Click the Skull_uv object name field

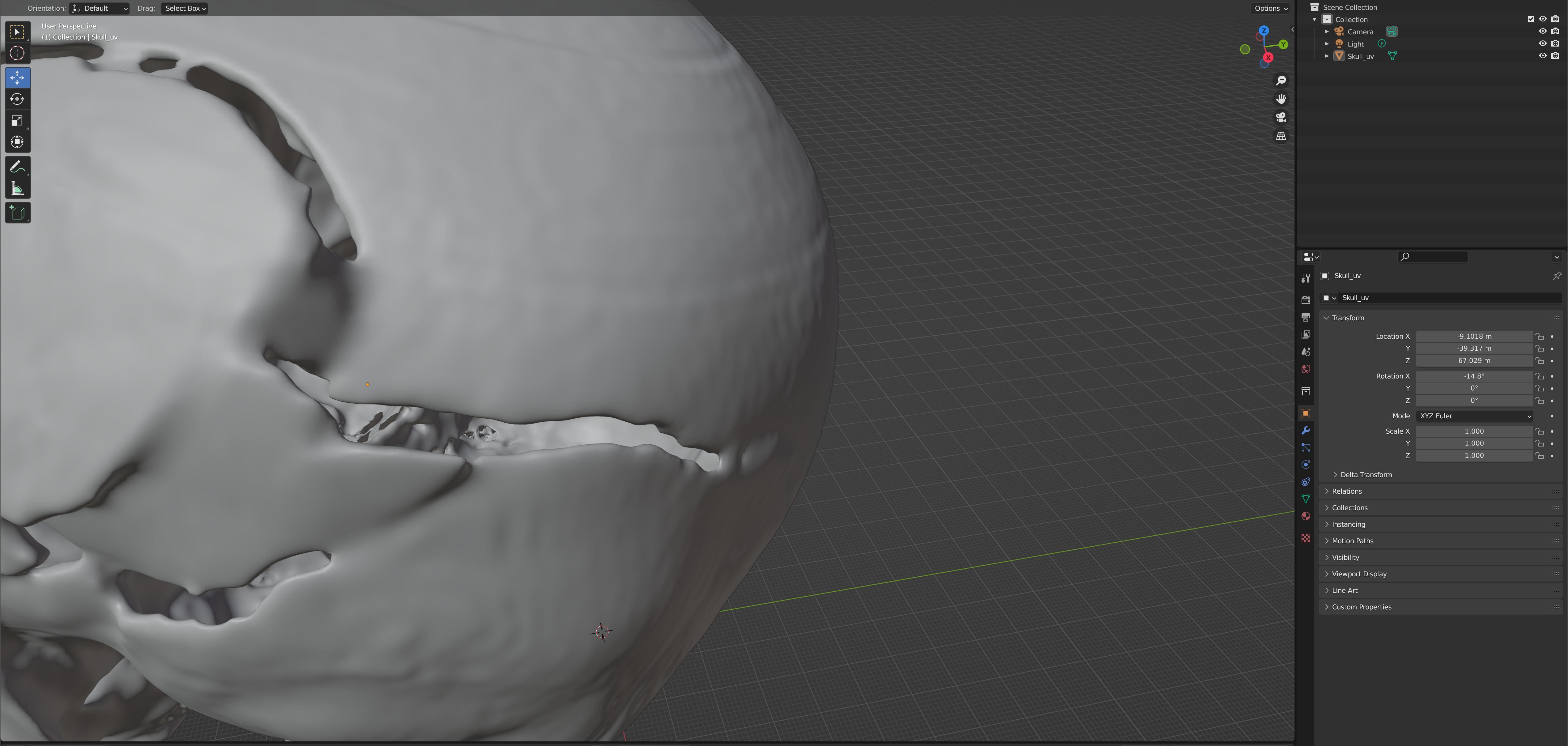tap(1450, 298)
